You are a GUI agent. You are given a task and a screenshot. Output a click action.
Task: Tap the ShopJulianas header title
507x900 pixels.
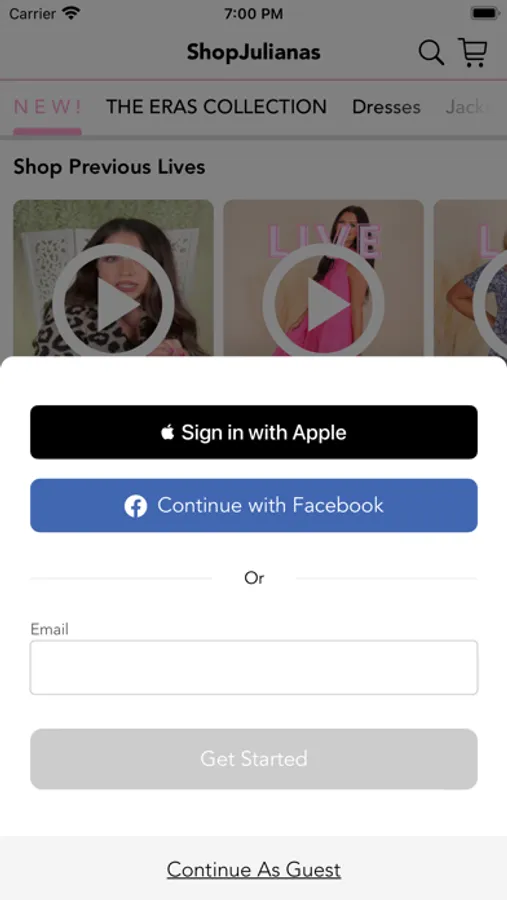pyautogui.click(x=253, y=53)
